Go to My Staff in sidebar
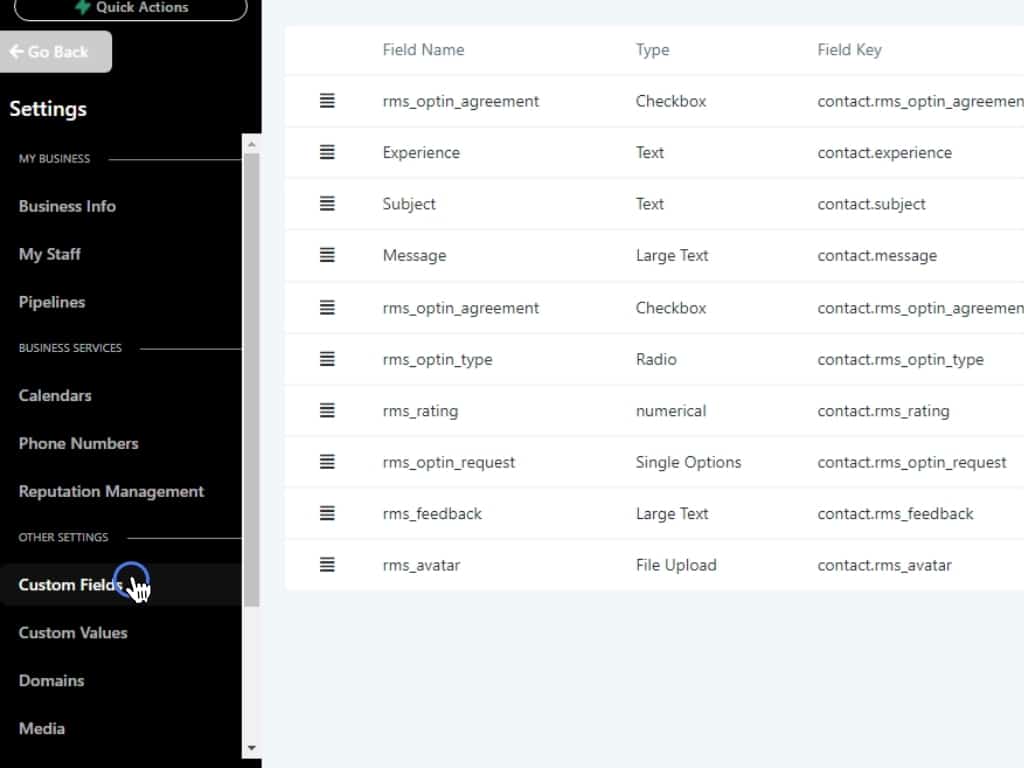The width and height of the screenshot is (1024, 768). click(50, 254)
